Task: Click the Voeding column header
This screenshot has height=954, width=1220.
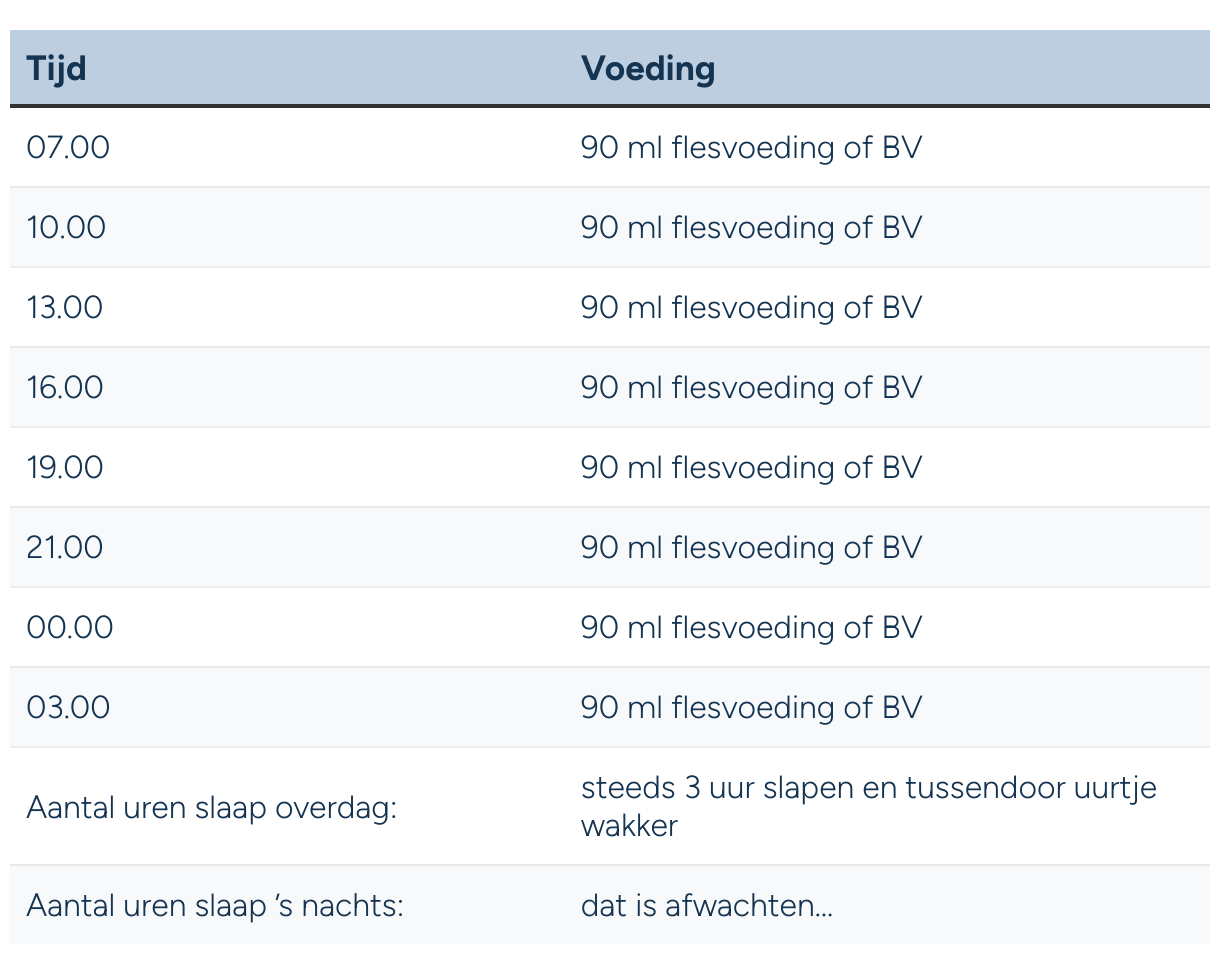Action: [x=648, y=68]
